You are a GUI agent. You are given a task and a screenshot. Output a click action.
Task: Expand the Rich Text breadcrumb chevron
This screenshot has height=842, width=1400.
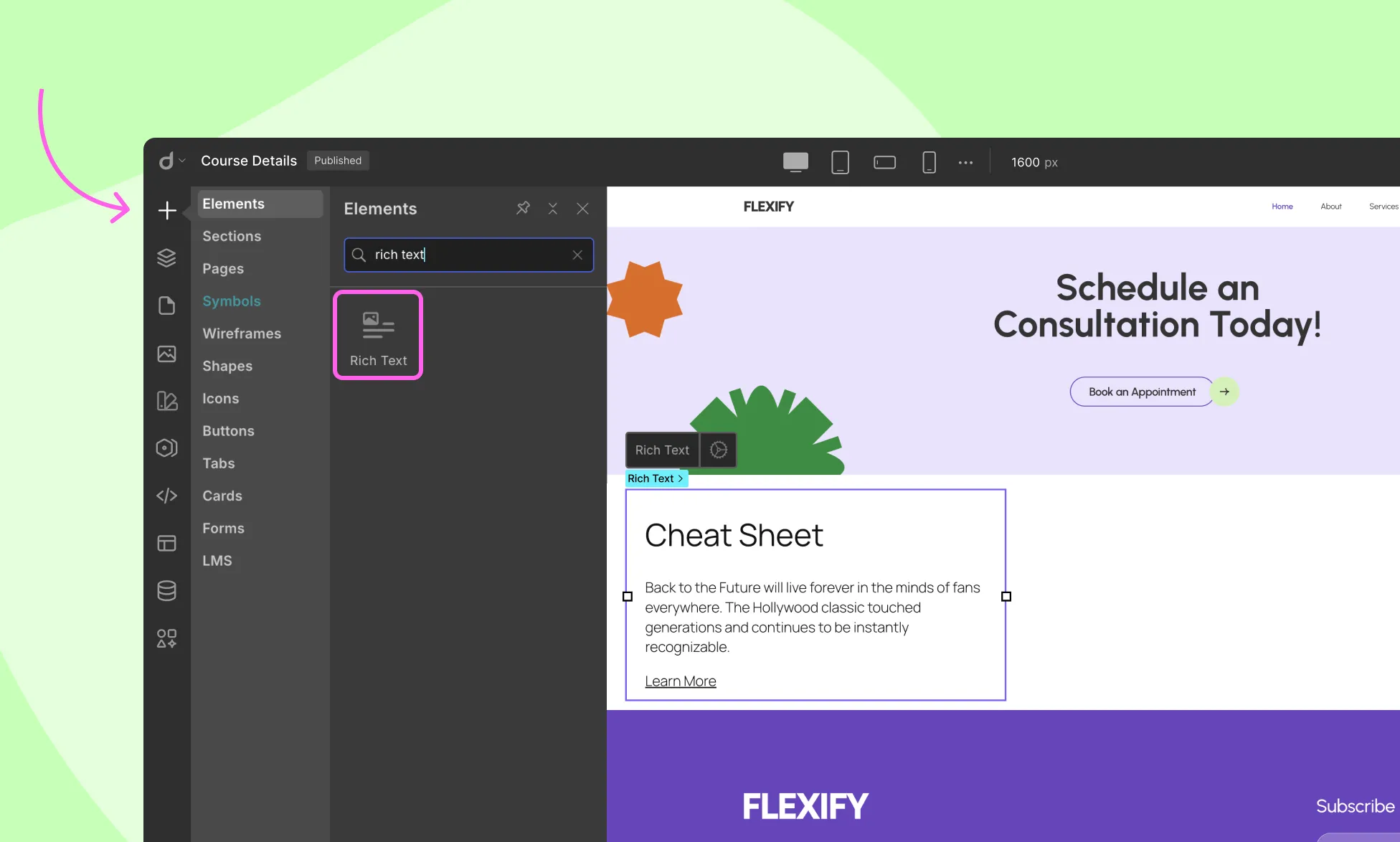pos(680,478)
